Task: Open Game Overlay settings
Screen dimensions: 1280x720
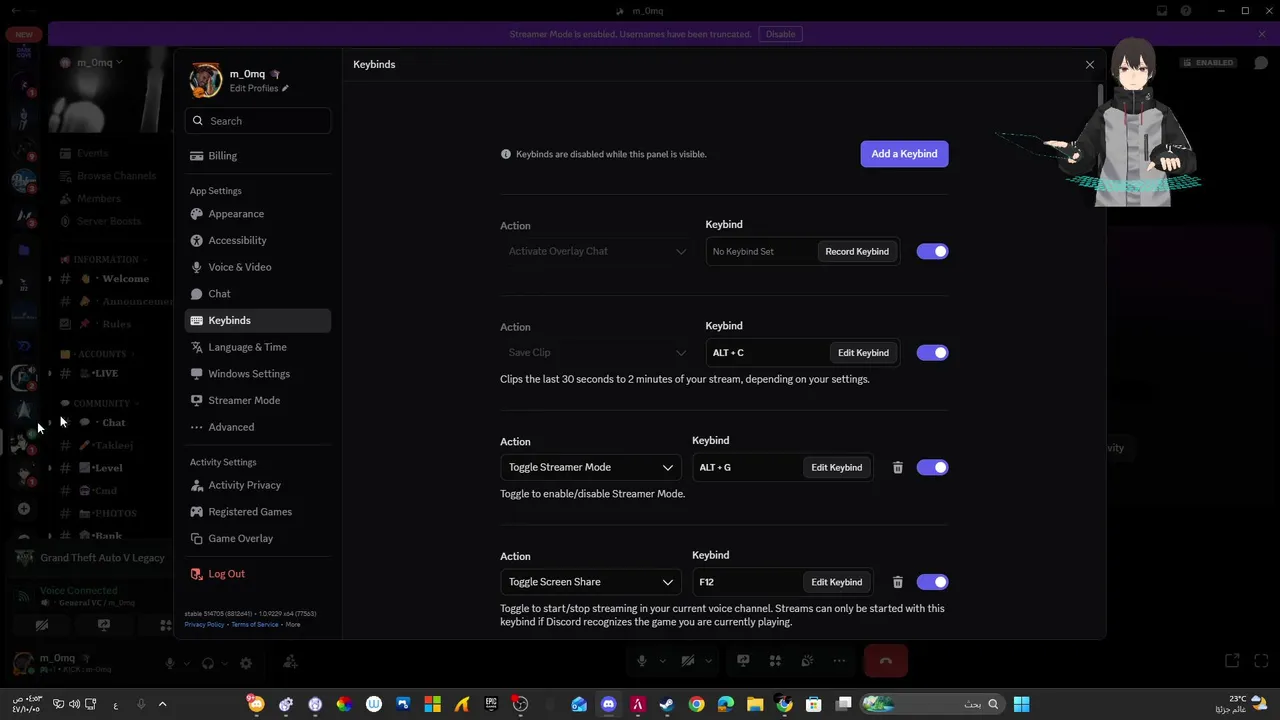Action: coord(258,538)
